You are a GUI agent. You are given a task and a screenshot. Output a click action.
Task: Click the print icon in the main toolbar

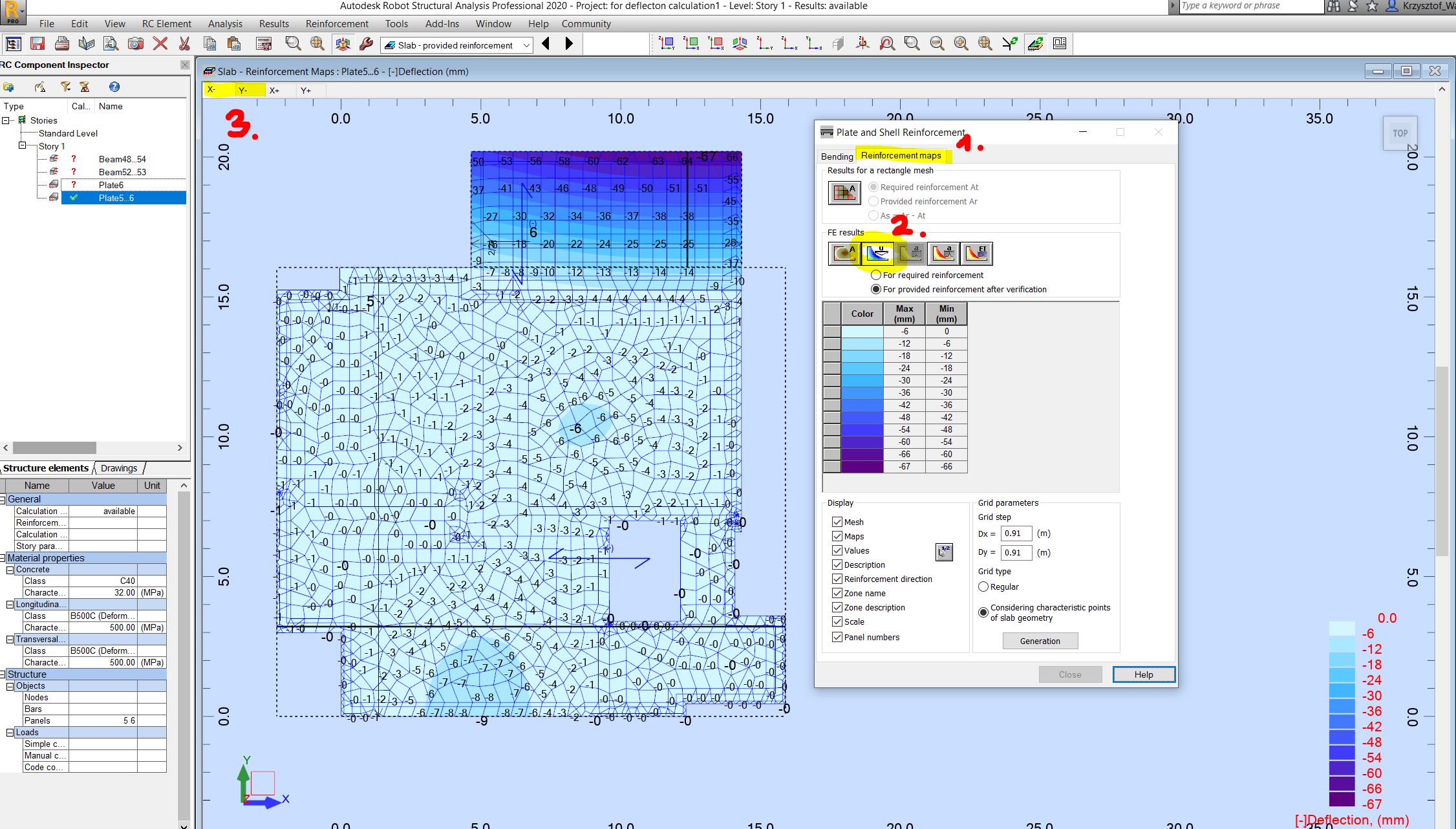point(61,43)
